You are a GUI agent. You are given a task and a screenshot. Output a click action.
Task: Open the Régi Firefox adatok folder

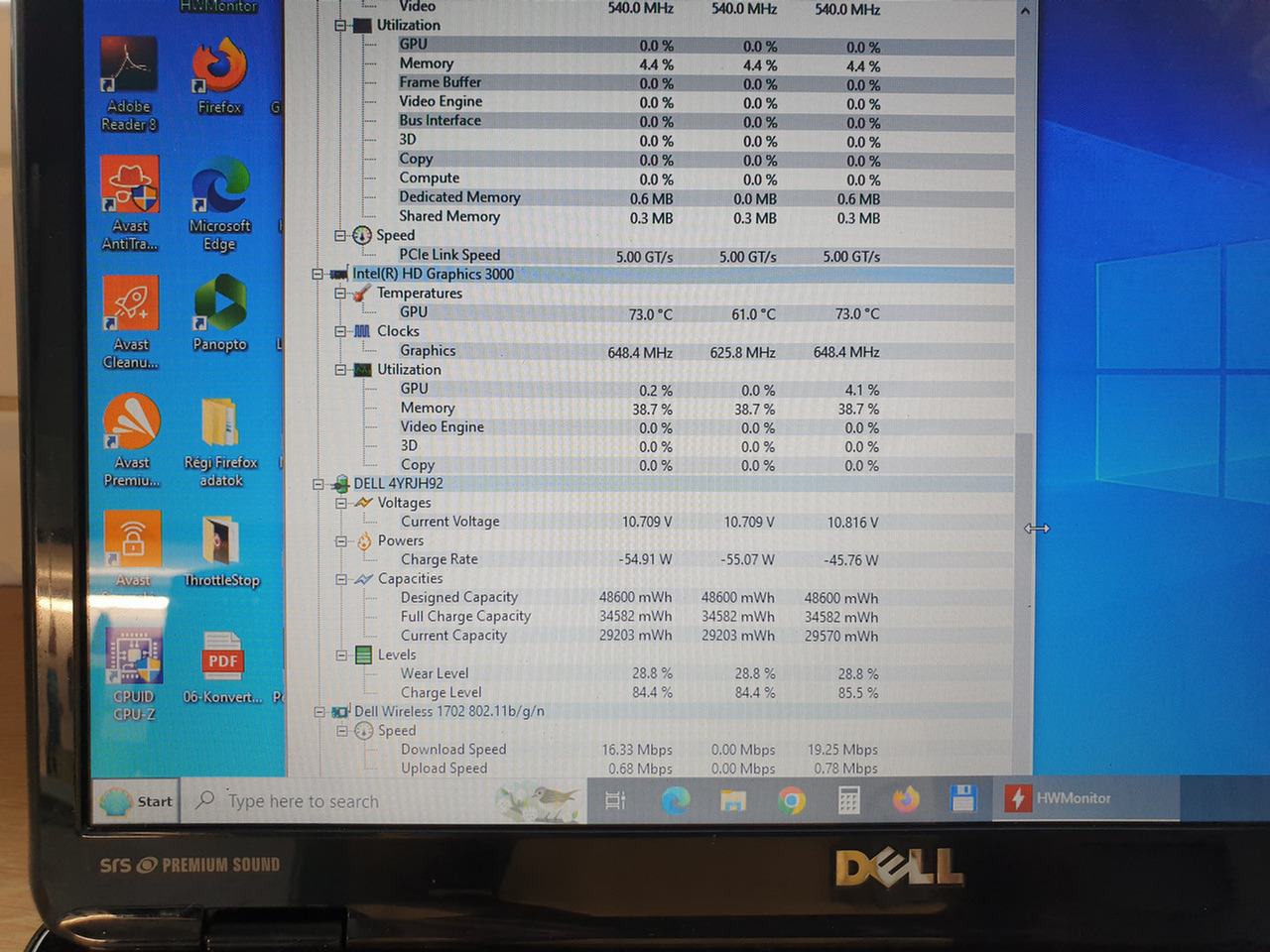pyautogui.click(x=220, y=442)
